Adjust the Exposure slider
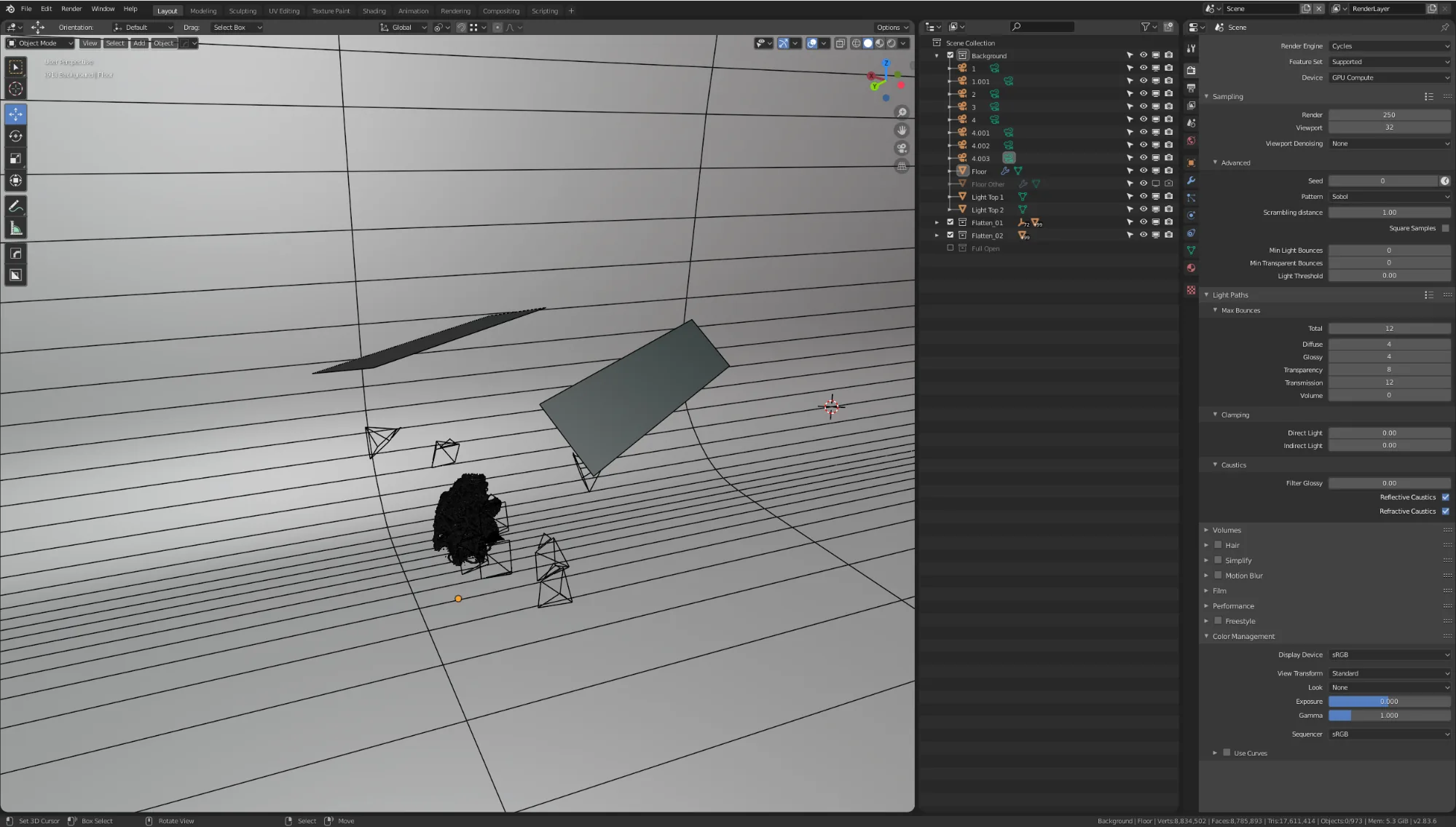The width and height of the screenshot is (1456, 827). pos(1390,702)
